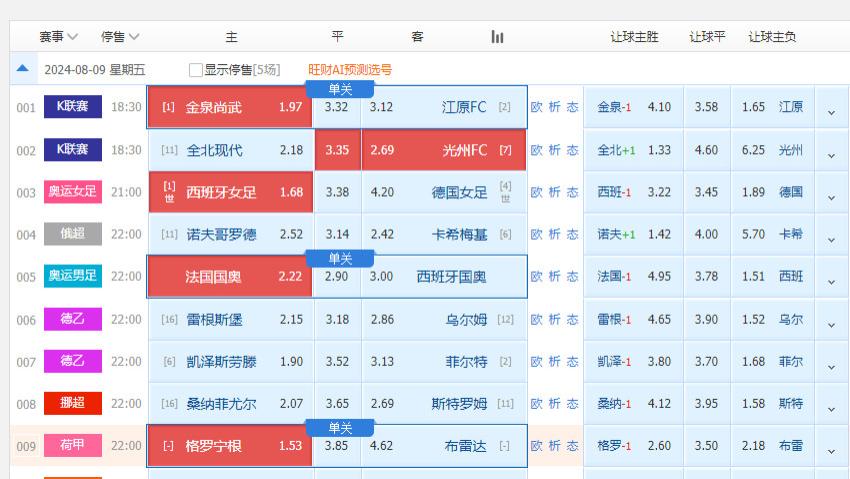Click the 挪超 league badge
This screenshot has width=850, height=479.
click(x=73, y=403)
